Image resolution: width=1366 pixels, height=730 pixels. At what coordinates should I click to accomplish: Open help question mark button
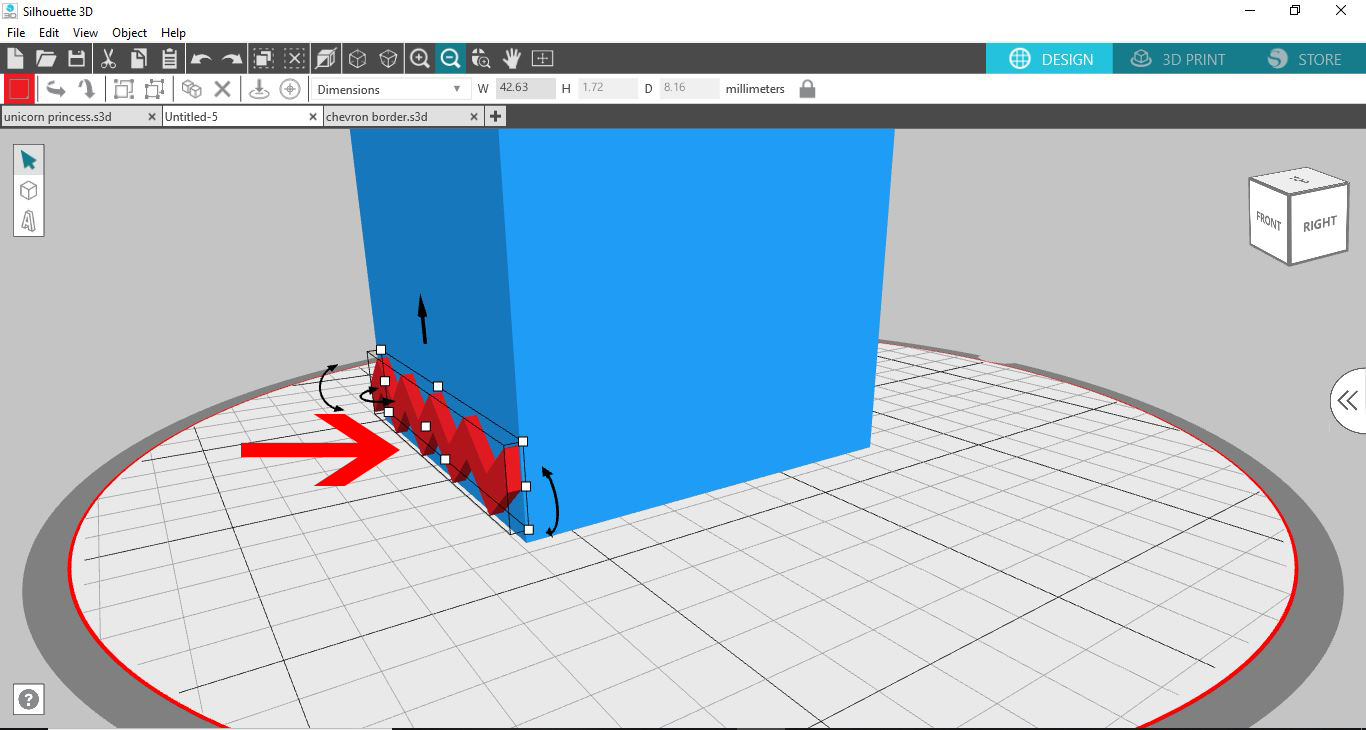tap(28, 699)
